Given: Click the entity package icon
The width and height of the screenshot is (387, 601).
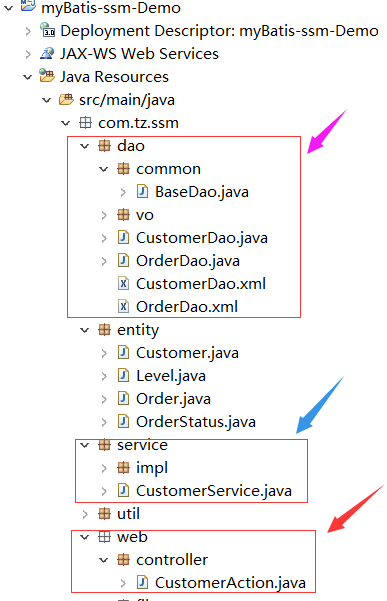Looking at the screenshot, I should click(104, 330).
